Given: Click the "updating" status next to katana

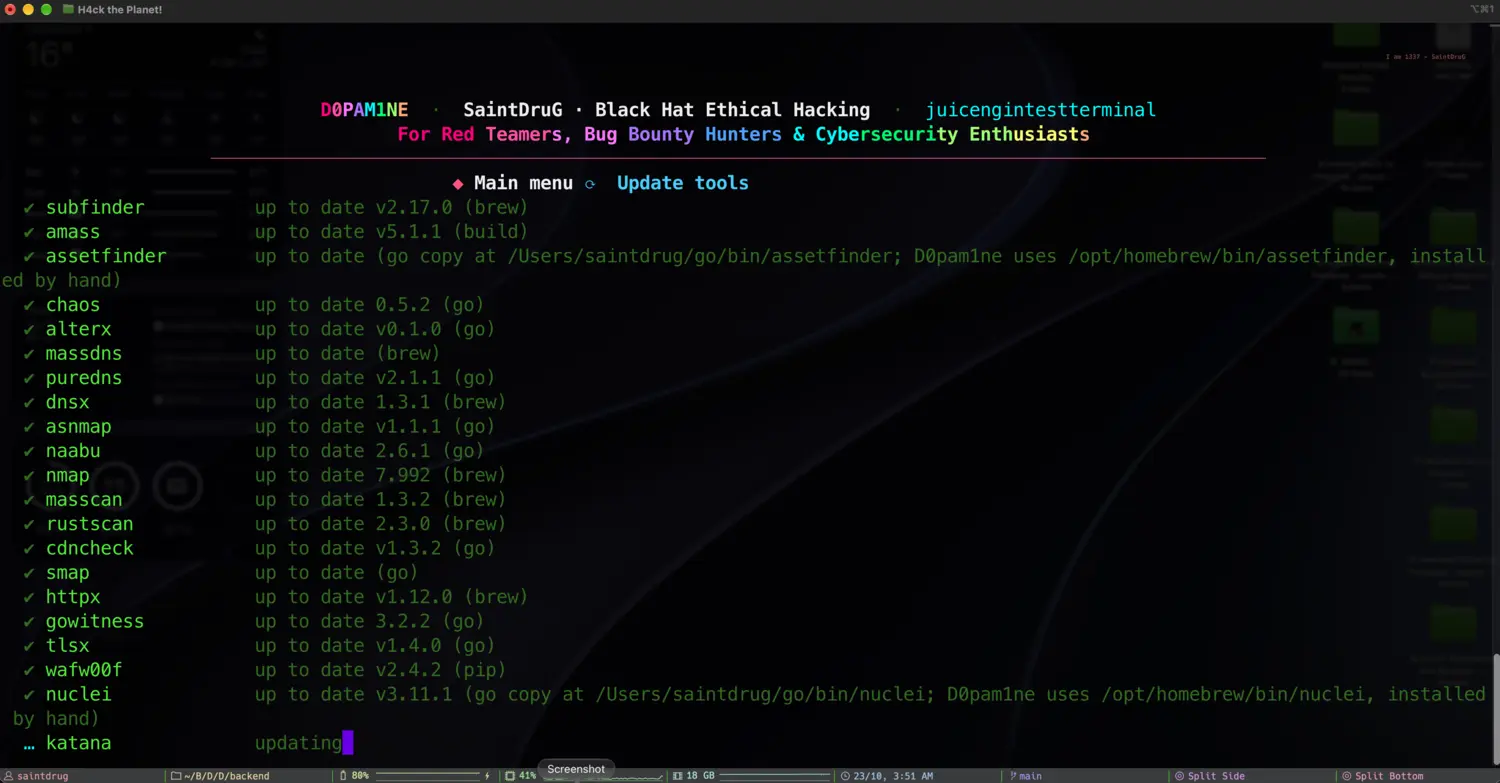Looking at the screenshot, I should 298,743.
